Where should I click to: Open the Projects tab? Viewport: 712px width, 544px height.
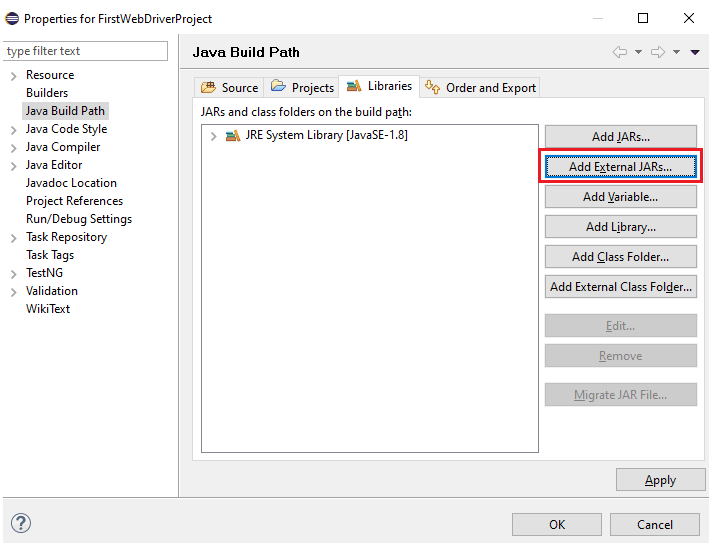tap(302, 88)
